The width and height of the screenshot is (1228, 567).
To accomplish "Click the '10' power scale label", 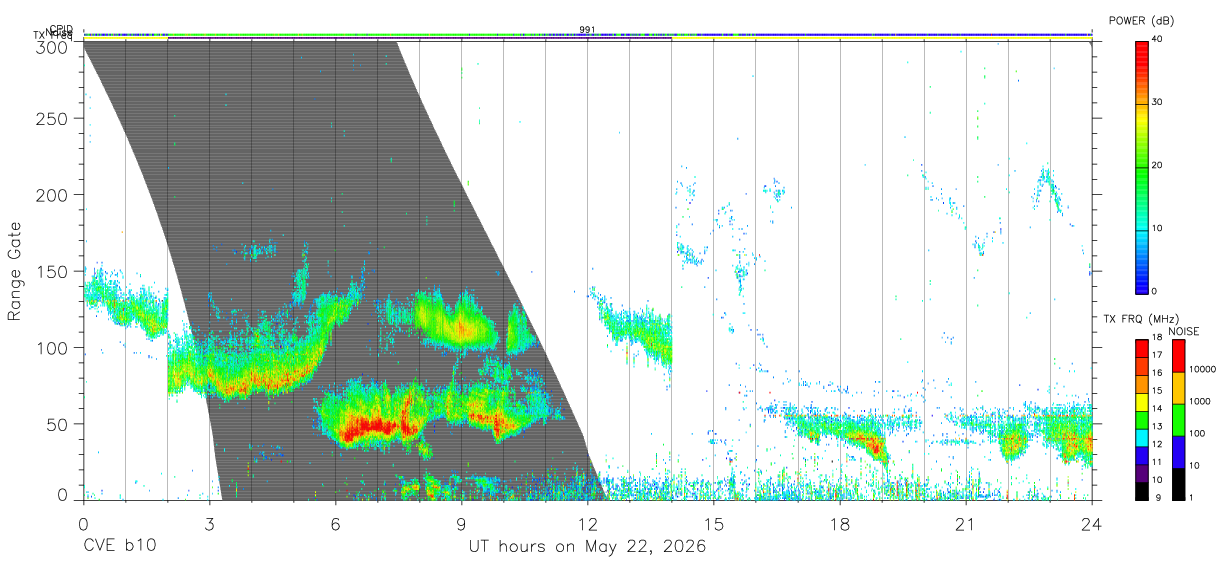I will 1157,228.
